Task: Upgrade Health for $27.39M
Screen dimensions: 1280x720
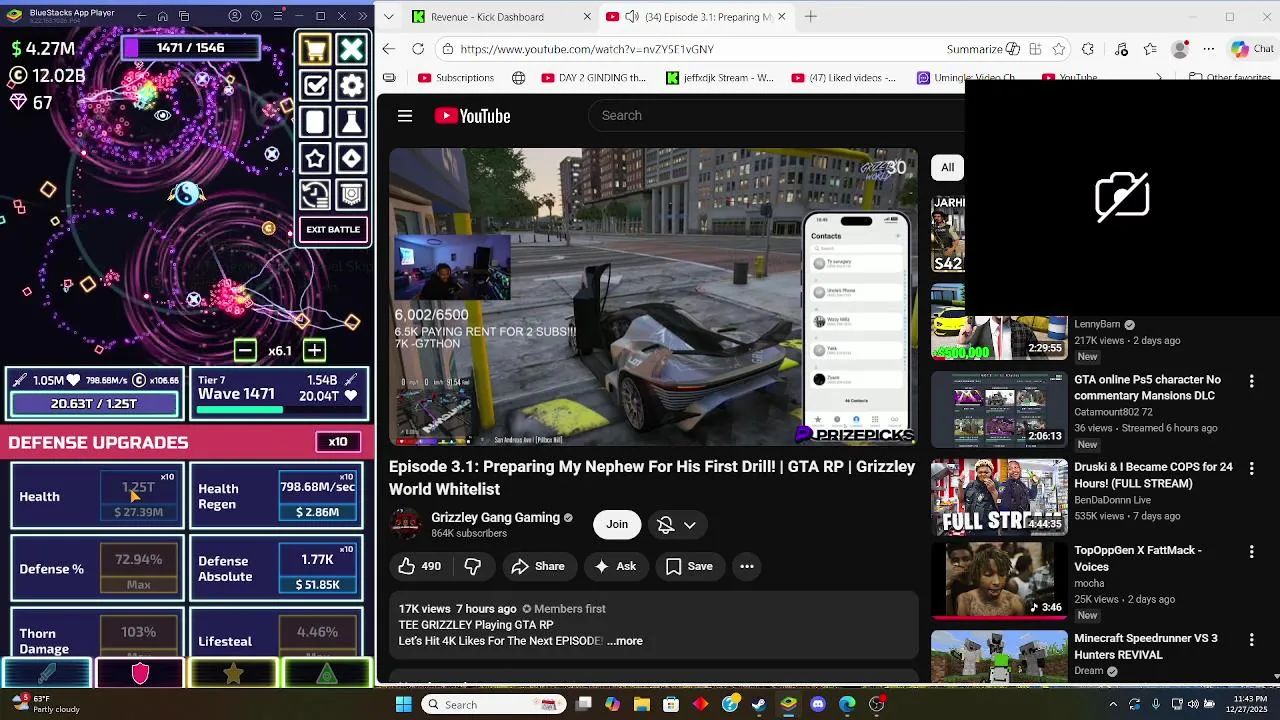Action: (x=138, y=496)
